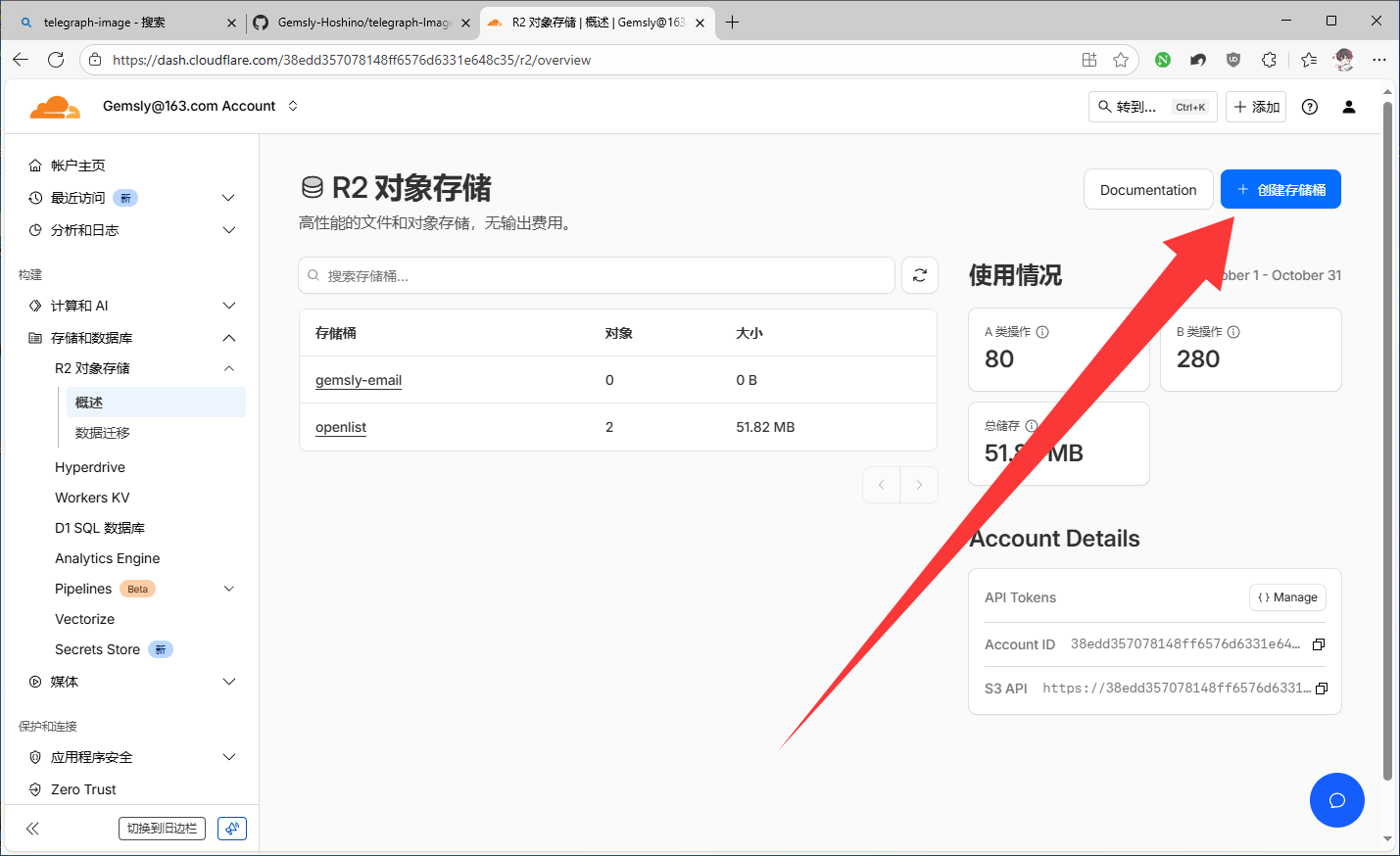The width and height of the screenshot is (1400, 856).
Task: Copy the S3 API endpoint URL
Action: [x=1321, y=689]
